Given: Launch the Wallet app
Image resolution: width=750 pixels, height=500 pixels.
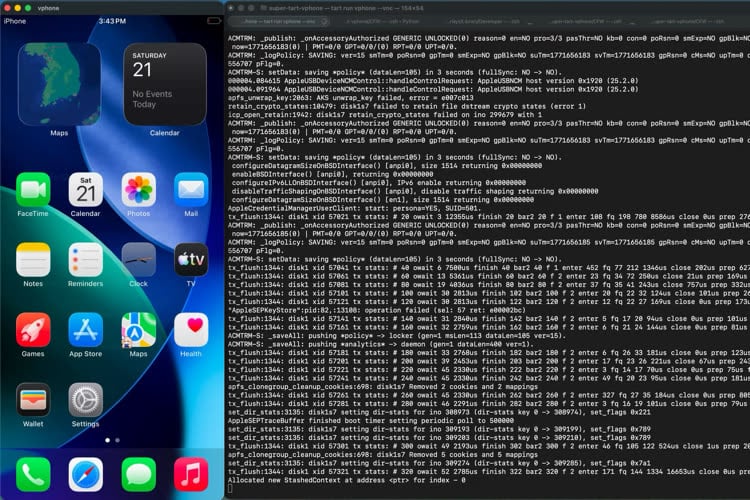Looking at the screenshot, I should coord(33,399).
